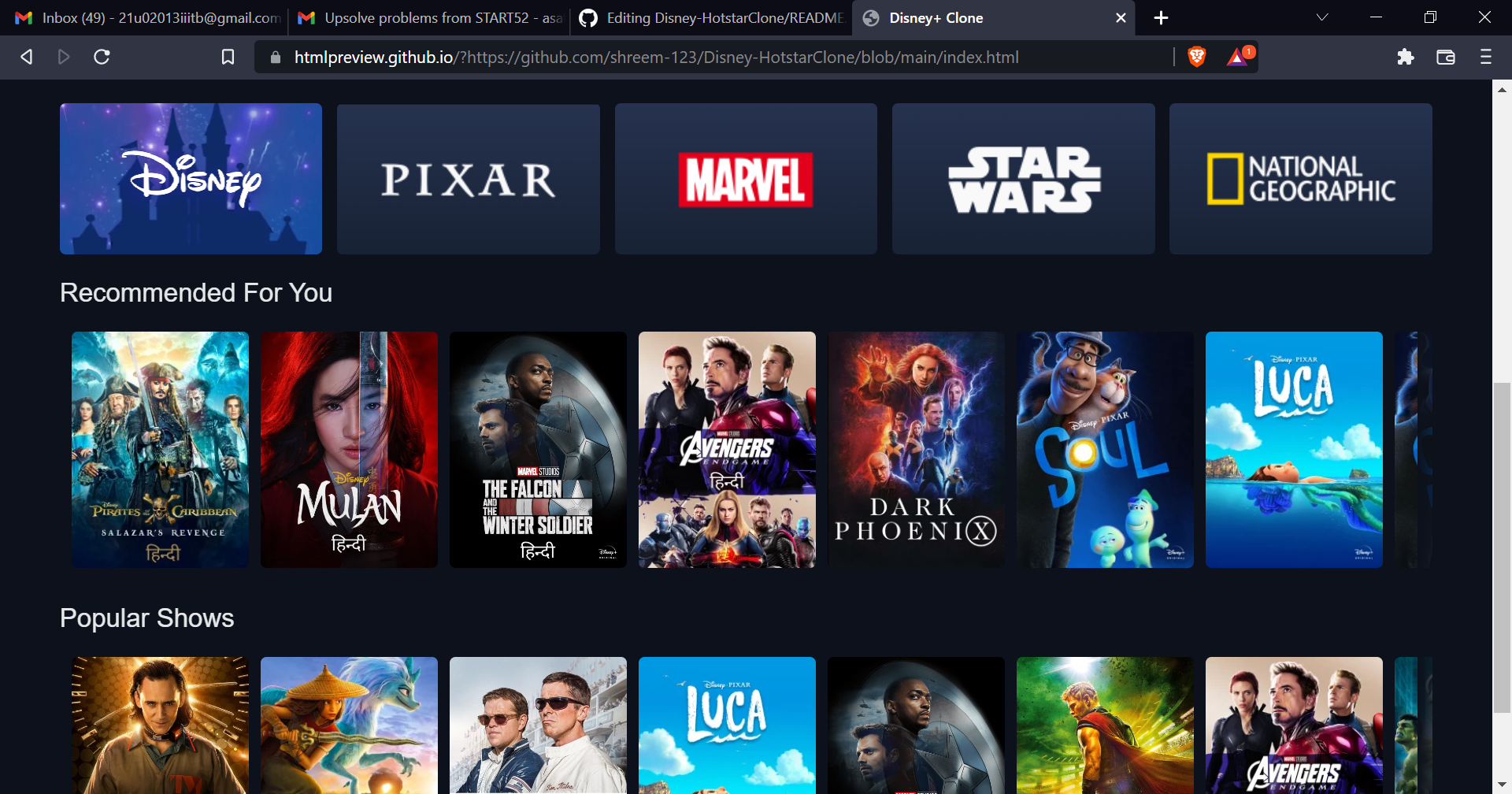1512x794 pixels.
Task: Open the browser hamburger menu
Action: (1486, 57)
